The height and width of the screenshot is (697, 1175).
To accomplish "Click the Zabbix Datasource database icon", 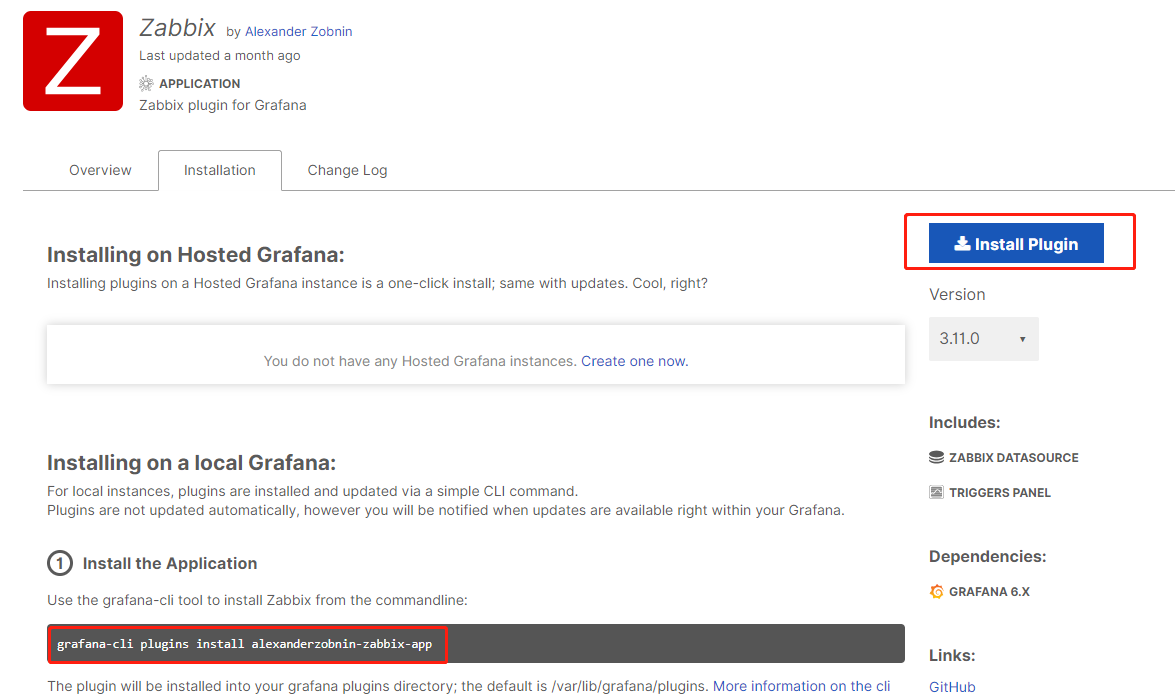I will tap(937, 457).
